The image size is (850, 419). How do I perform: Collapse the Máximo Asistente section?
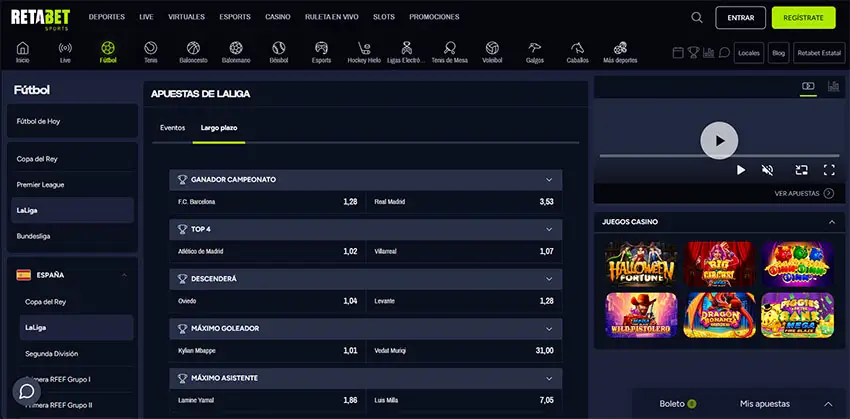point(549,378)
